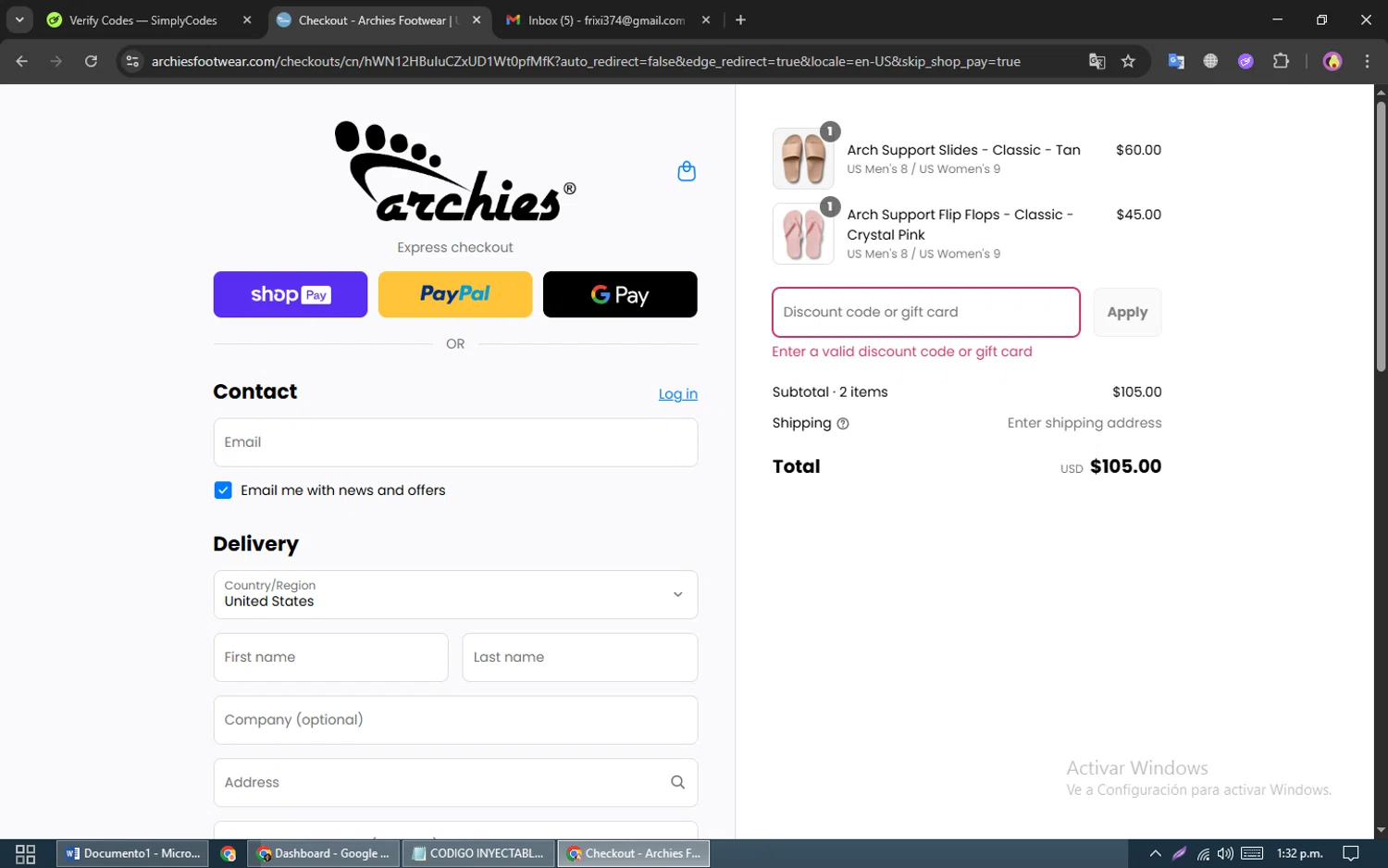Click the feather pen tray icon
This screenshot has width=1388, height=868.
1179,853
